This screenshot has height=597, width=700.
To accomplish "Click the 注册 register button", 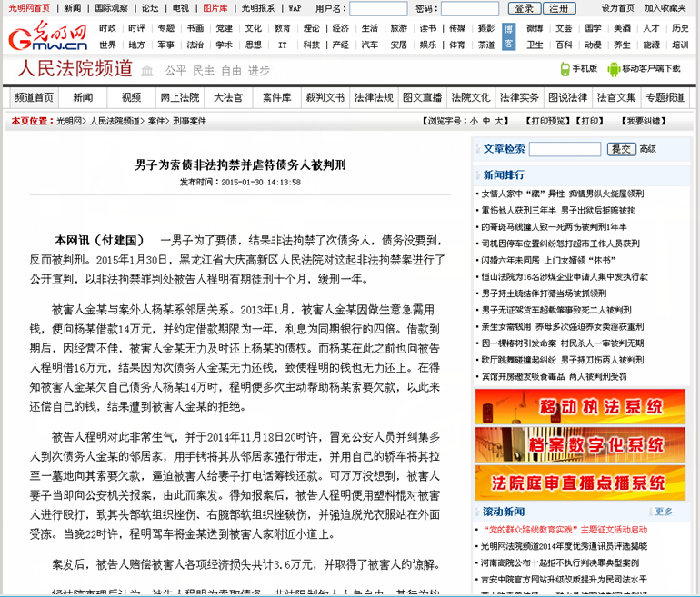I will (559, 8).
